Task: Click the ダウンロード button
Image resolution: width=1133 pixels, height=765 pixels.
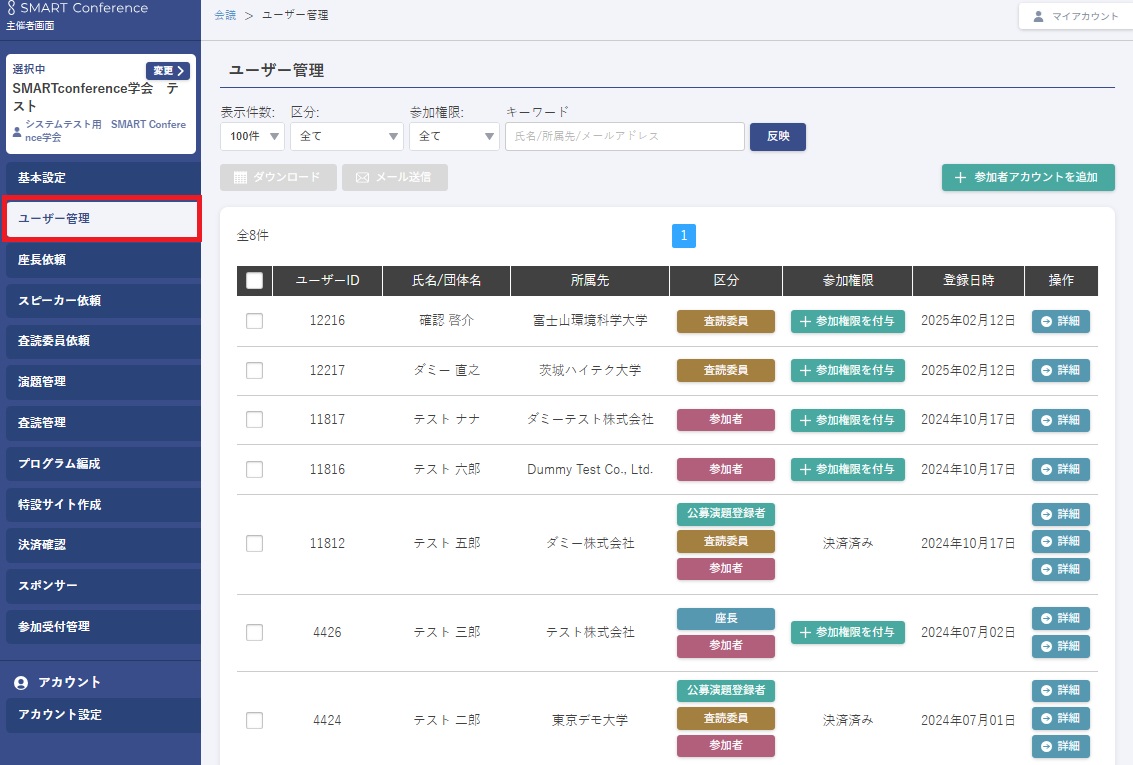Action: [x=278, y=177]
